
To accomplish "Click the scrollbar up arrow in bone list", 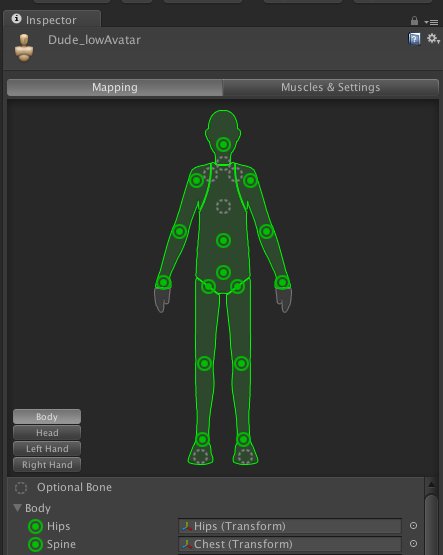I will (431, 484).
